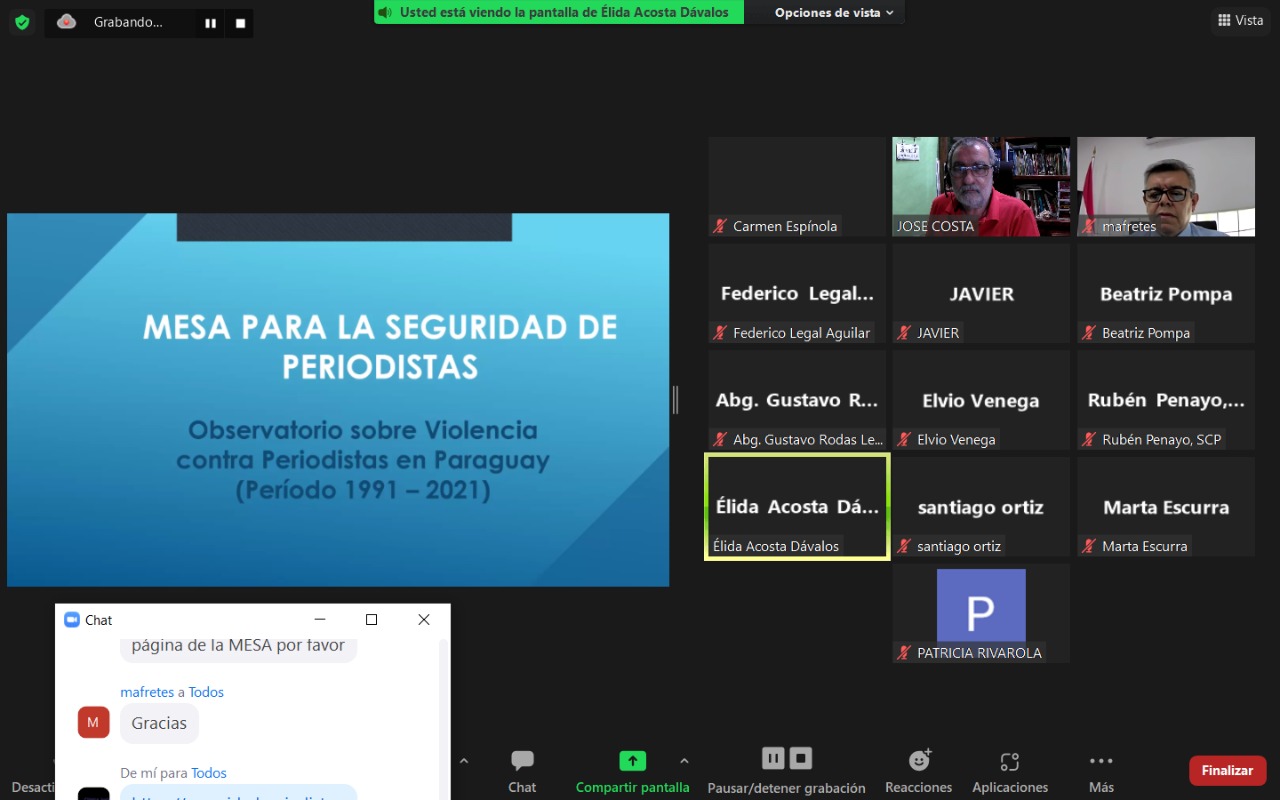The height and width of the screenshot is (800, 1280).
Task: Stop the recording from the top bar
Action: point(240,23)
